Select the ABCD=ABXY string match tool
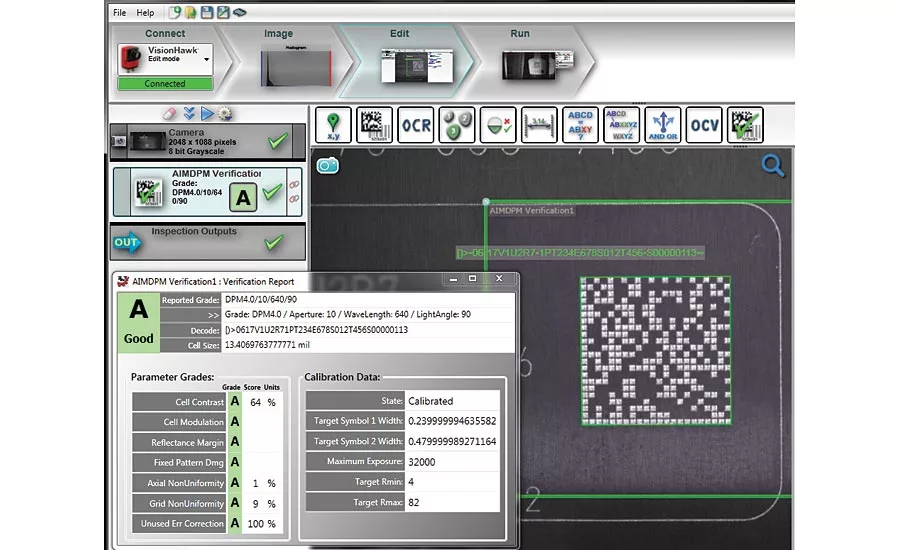Image resolution: width=900 pixels, height=550 pixels. [580, 125]
